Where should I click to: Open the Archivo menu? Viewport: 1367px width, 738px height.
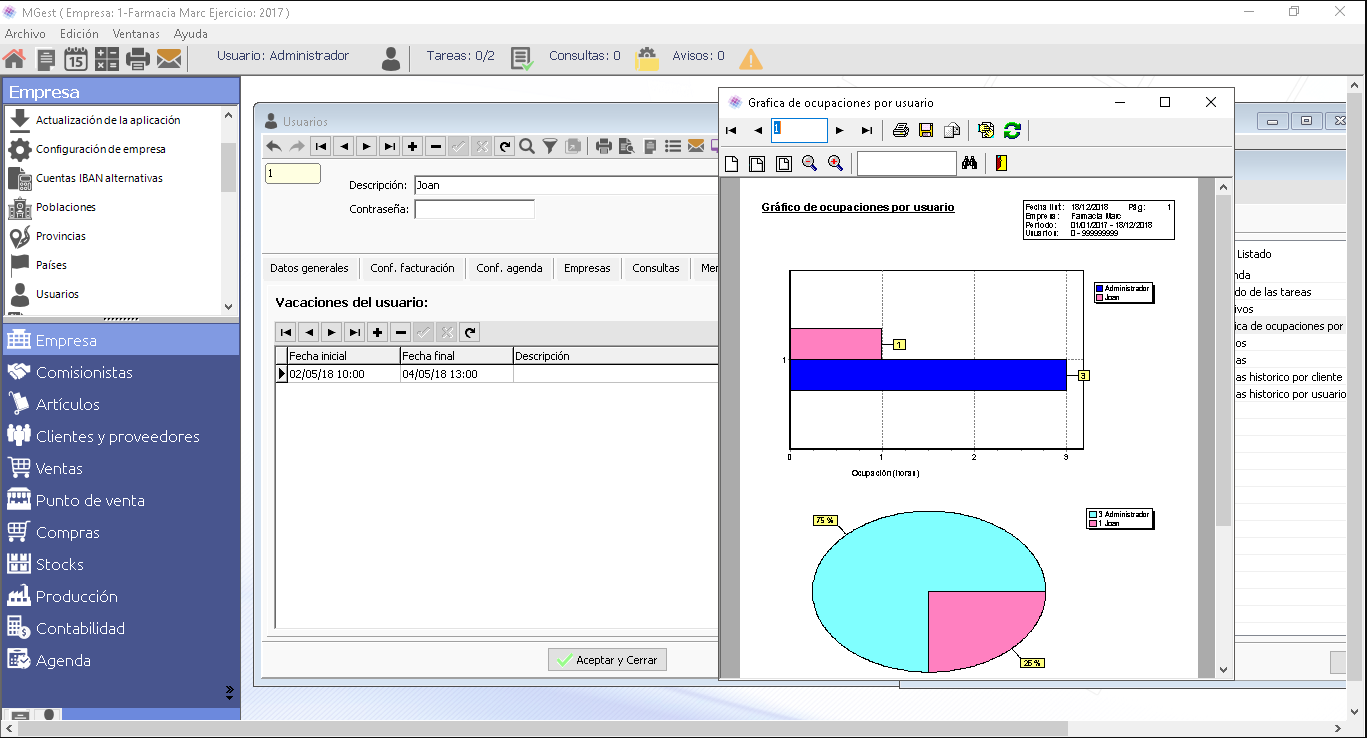25,33
